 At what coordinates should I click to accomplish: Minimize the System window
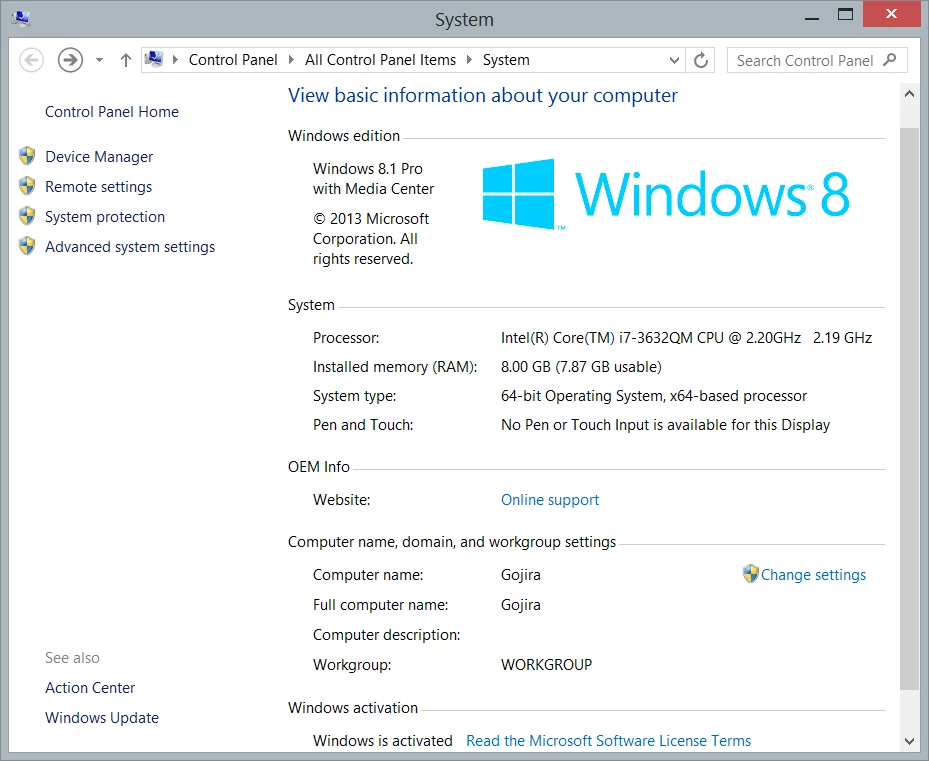[x=812, y=18]
